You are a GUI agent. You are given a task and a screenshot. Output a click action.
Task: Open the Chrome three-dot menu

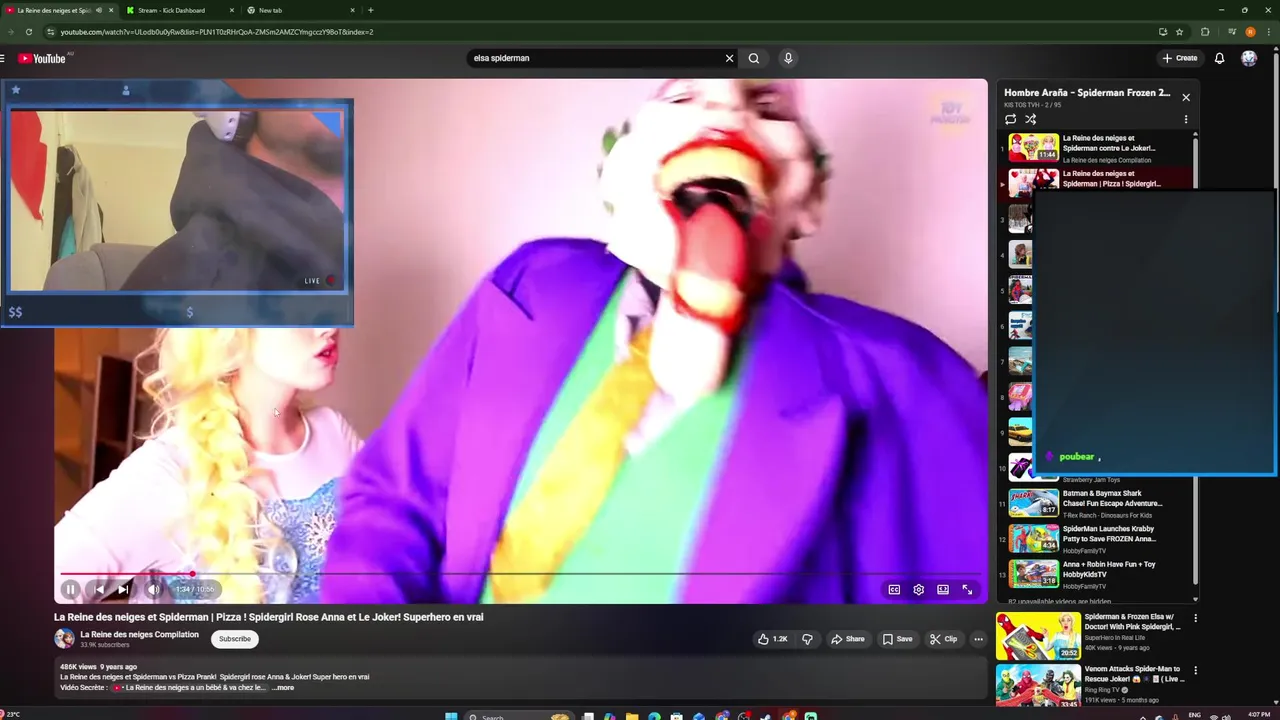click(1270, 32)
